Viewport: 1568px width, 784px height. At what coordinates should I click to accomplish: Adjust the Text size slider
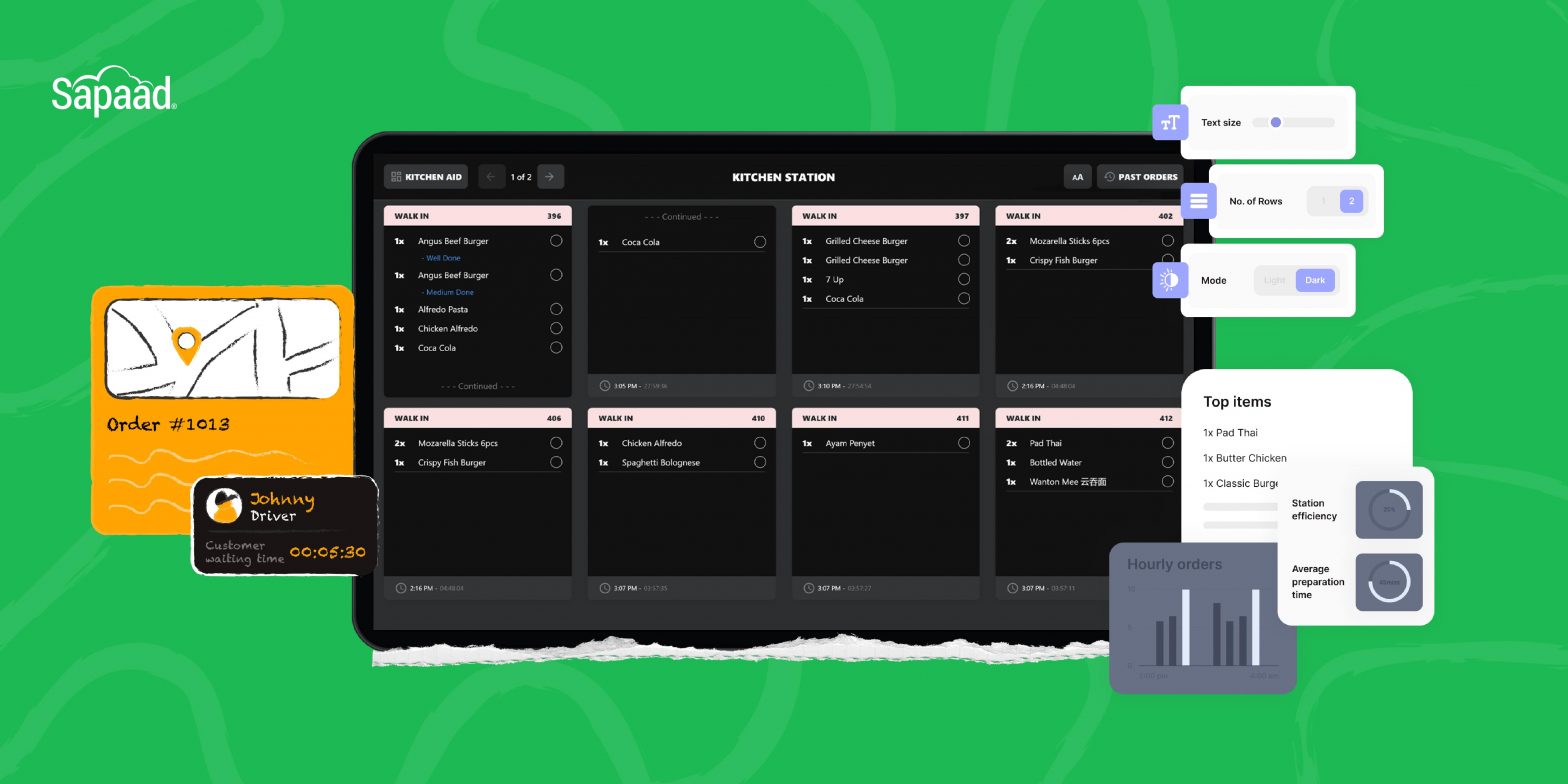pyautogui.click(x=1293, y=122)
